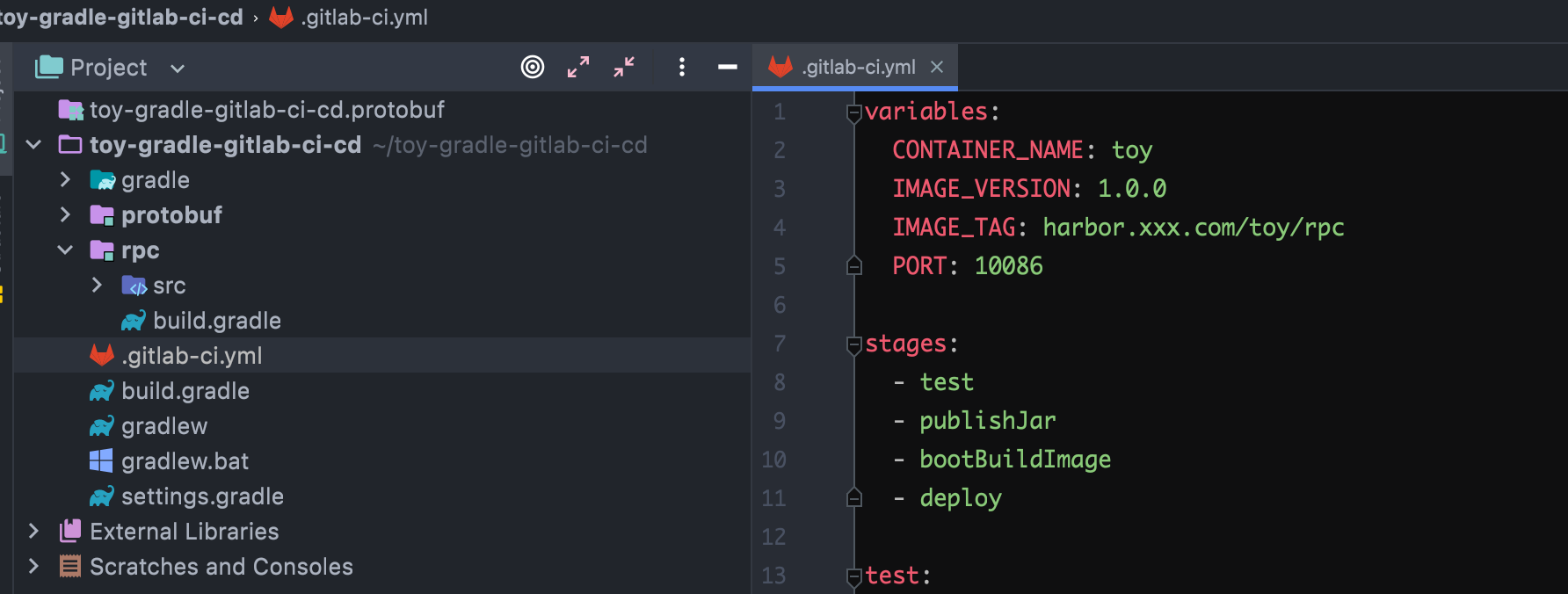Fold the stages block in the gutter
The height and width of the screenshot is (594, 1568).
[853, 345]
